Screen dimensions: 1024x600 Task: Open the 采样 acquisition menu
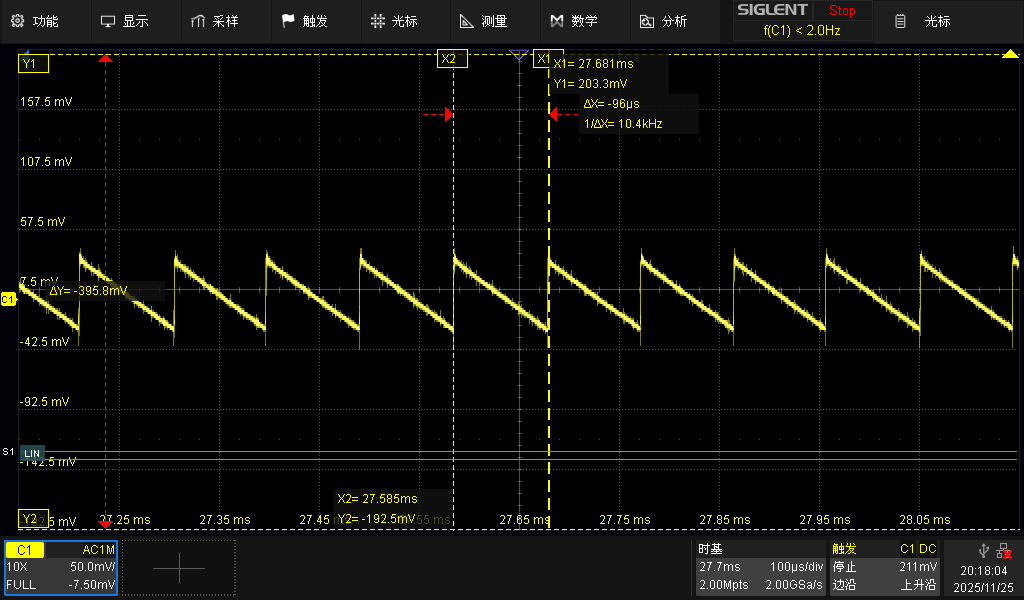click(214, 21)
